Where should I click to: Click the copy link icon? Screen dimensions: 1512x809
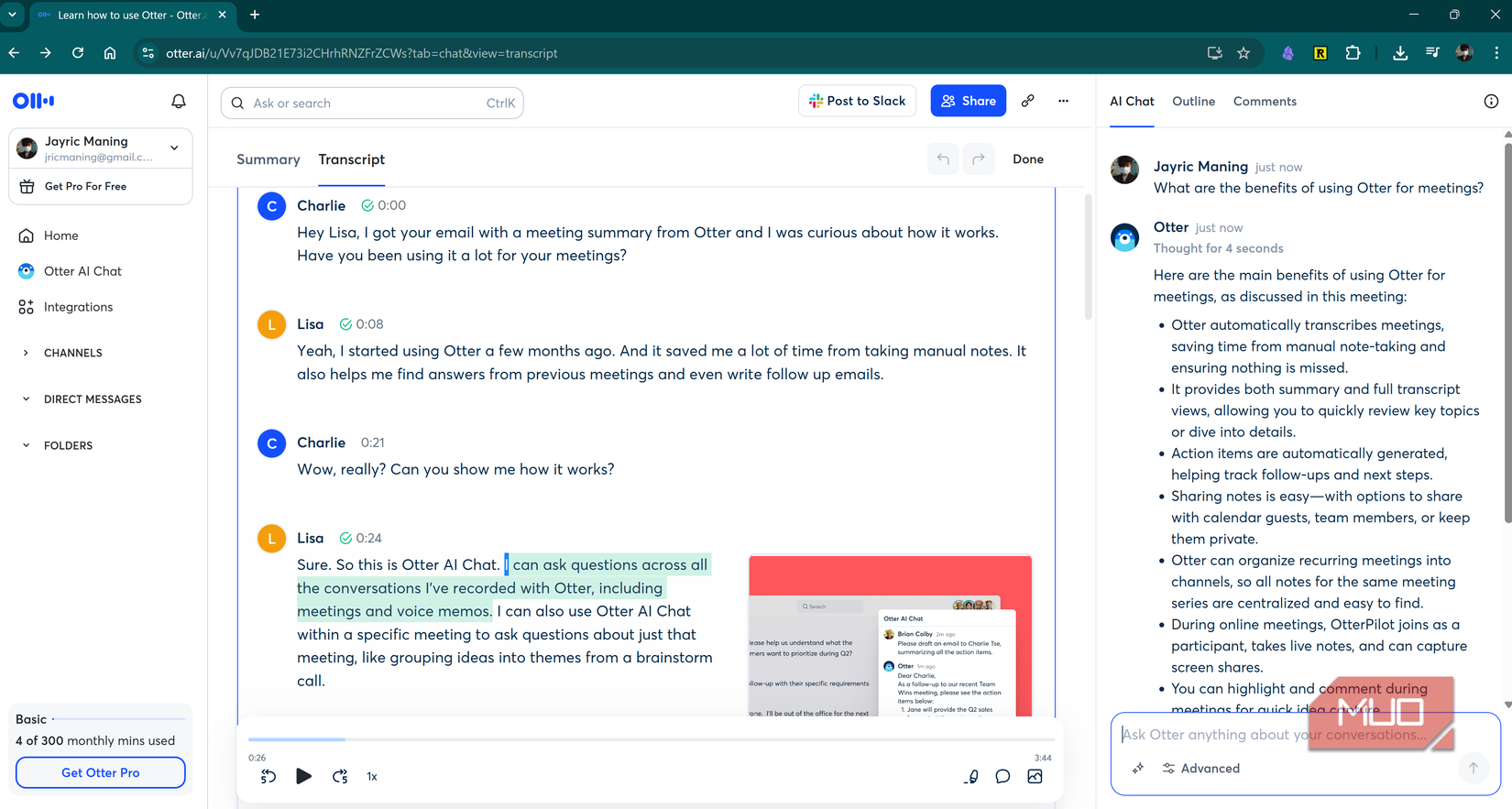click(x=1028, y=101)
